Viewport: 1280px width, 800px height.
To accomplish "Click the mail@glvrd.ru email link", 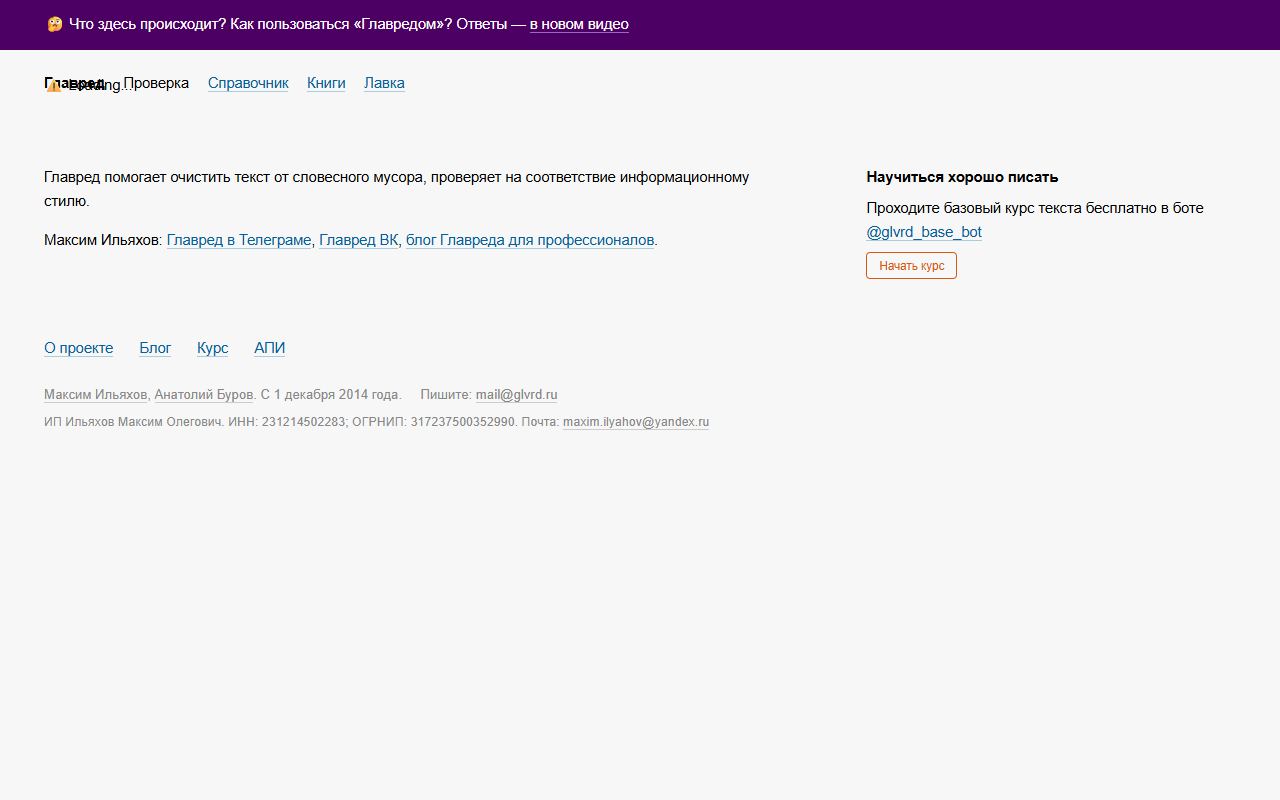I will (516, 395).
